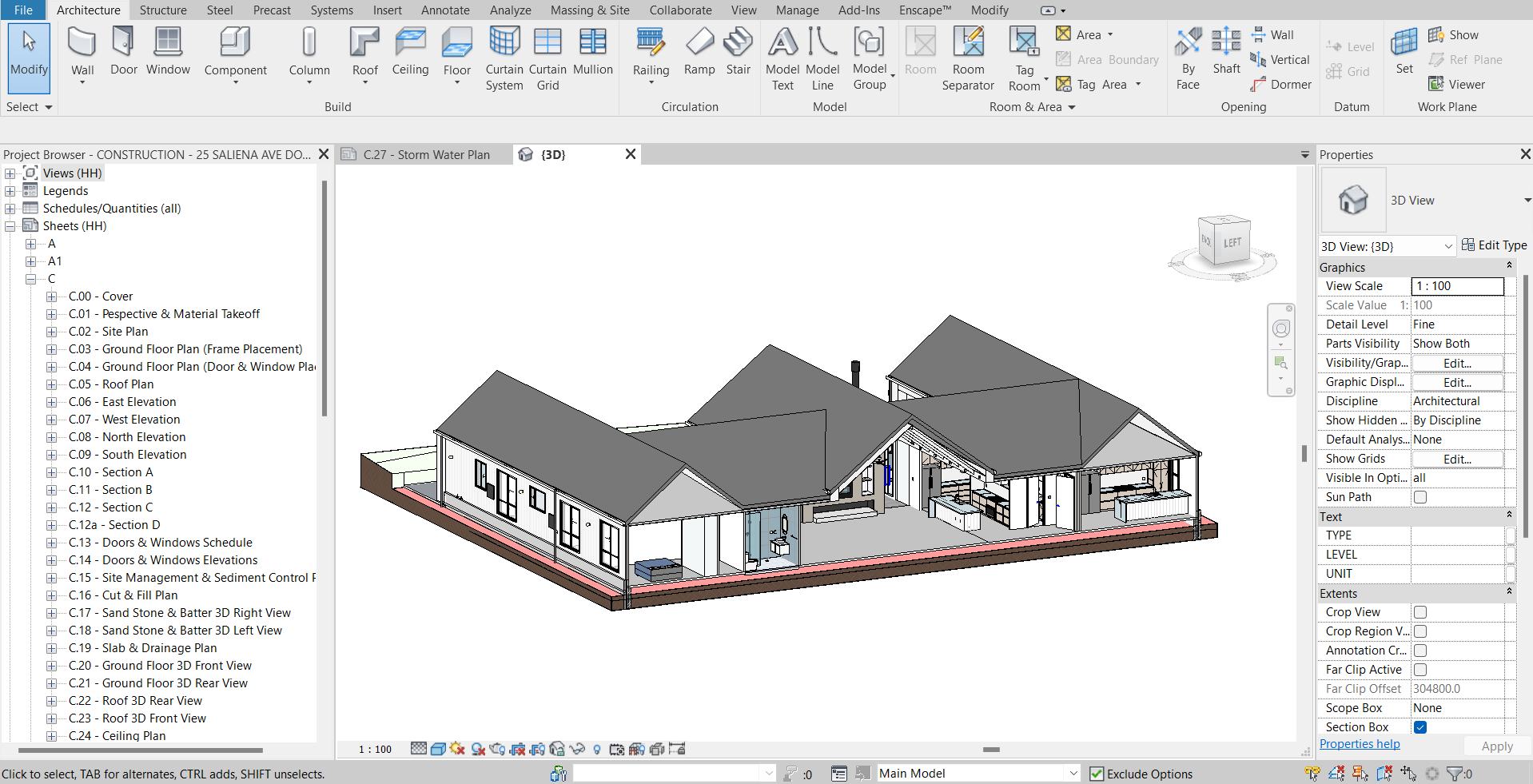Open the Properties help link
The image size is (1533, 784).
(x=1360, y=744)
